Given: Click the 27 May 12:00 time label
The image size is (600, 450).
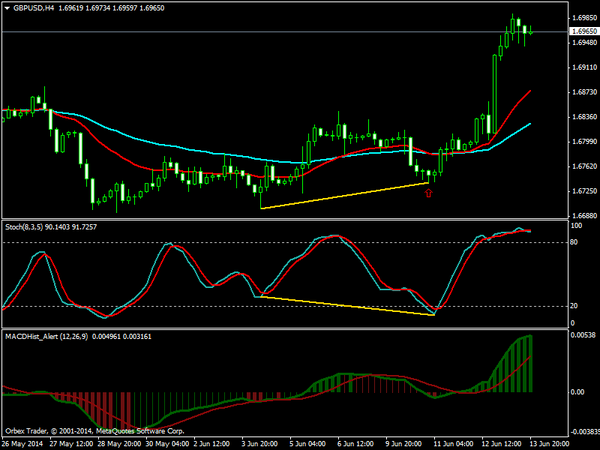Looking at the screenshot, I should pos(71,444).
